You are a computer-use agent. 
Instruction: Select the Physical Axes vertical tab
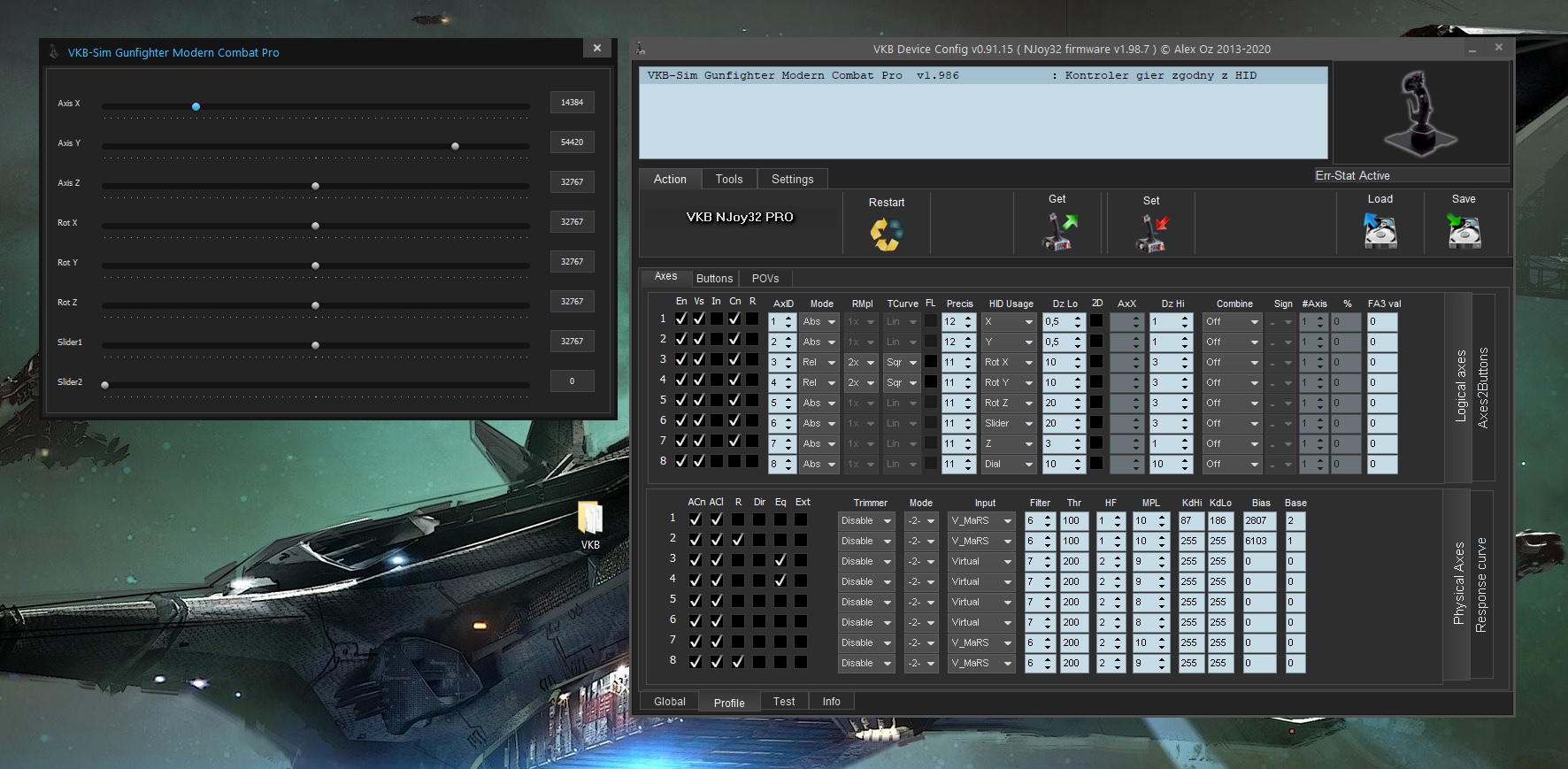point(1458,584)
